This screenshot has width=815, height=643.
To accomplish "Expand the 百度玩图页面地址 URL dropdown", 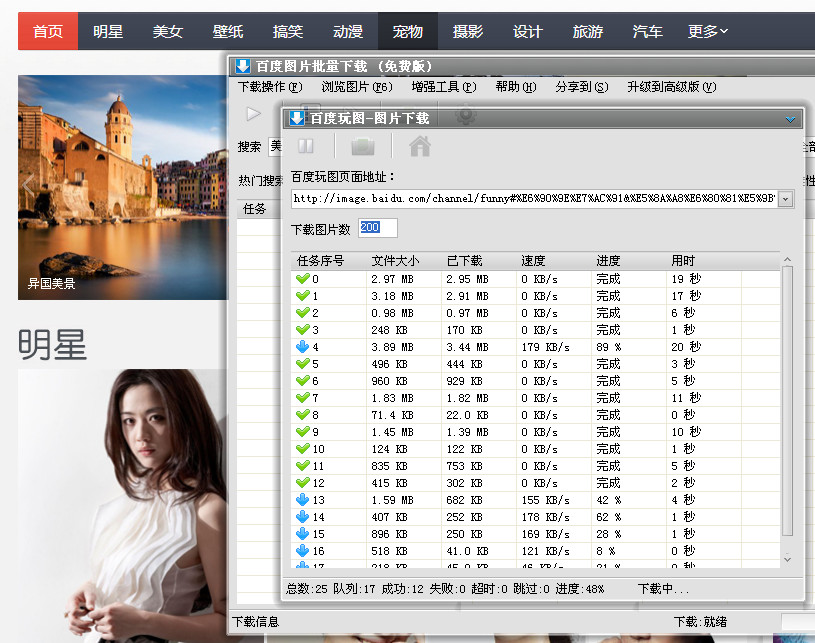I will pos(785,198).
